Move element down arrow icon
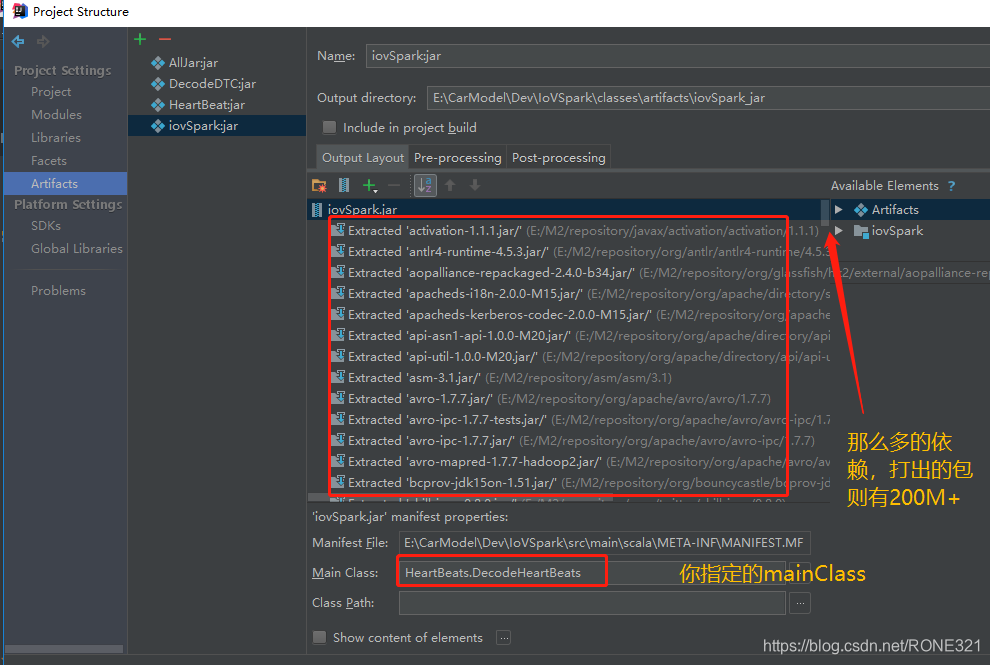Image resolution: width=990 pixels, height=665 pixels. point(475,185)
